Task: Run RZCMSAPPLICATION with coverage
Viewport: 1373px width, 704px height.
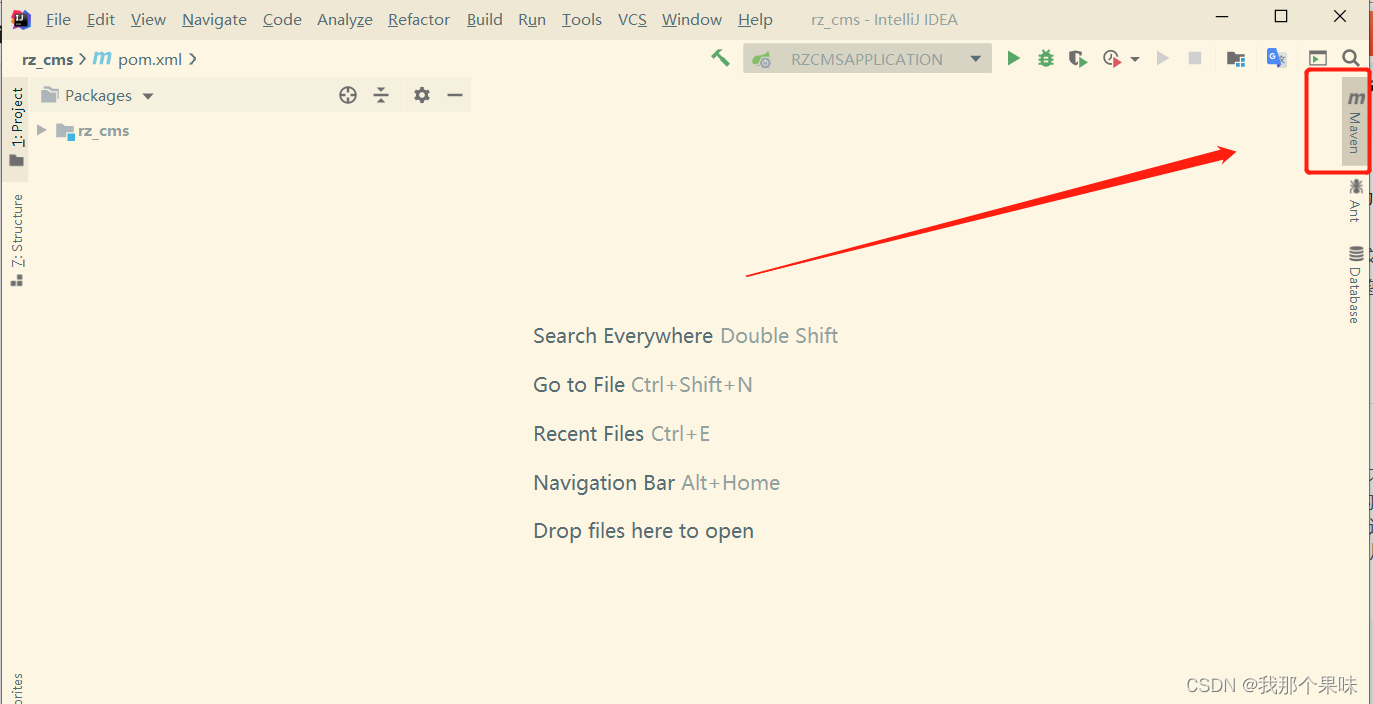Action: click(1077, 58)
